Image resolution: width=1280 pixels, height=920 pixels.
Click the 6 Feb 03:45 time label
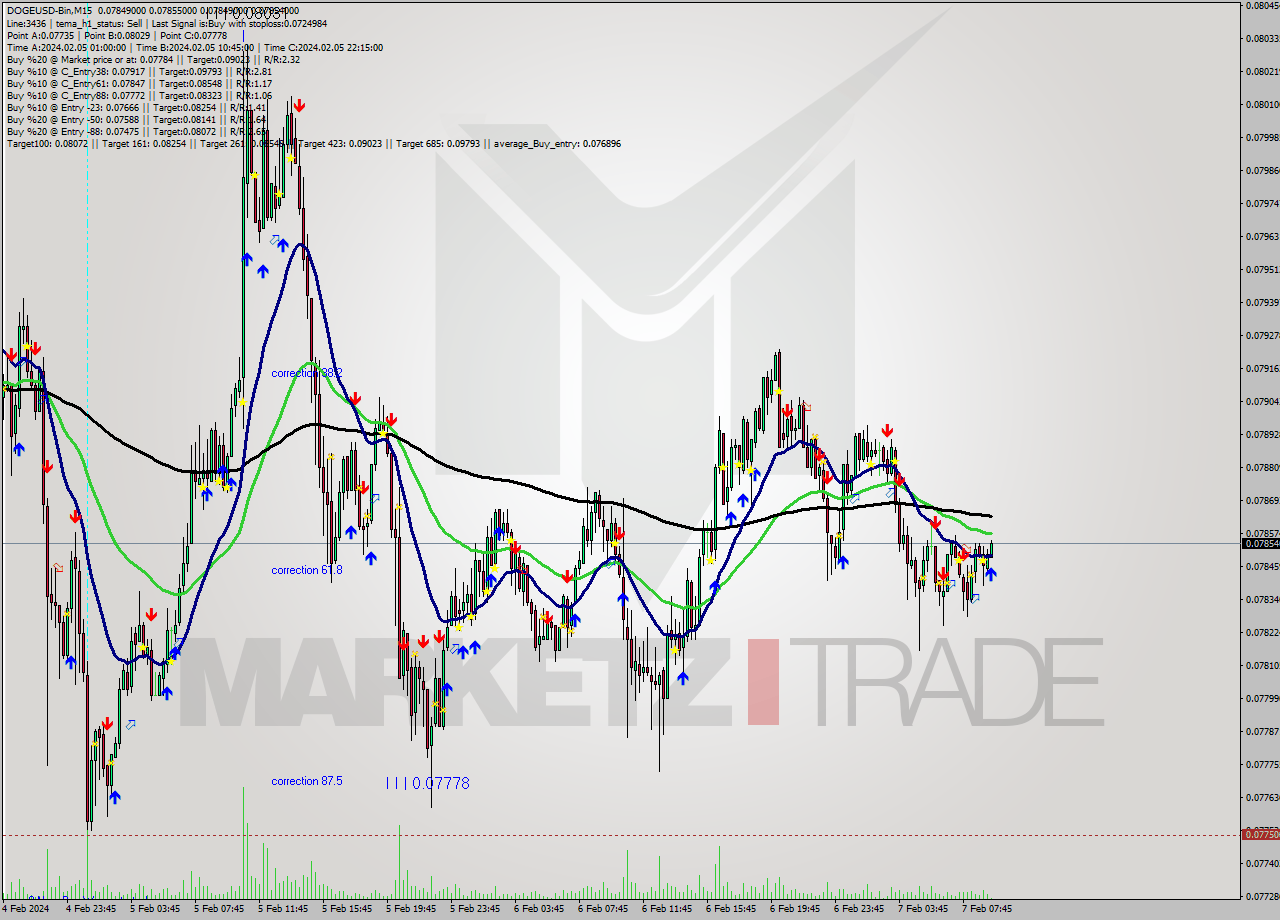(x=539, y=909)
